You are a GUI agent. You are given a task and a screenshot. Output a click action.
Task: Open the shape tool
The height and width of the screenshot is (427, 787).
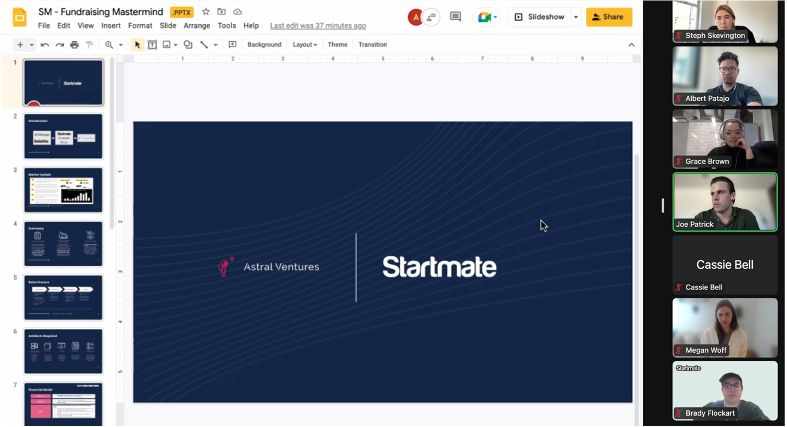point(188,45)
